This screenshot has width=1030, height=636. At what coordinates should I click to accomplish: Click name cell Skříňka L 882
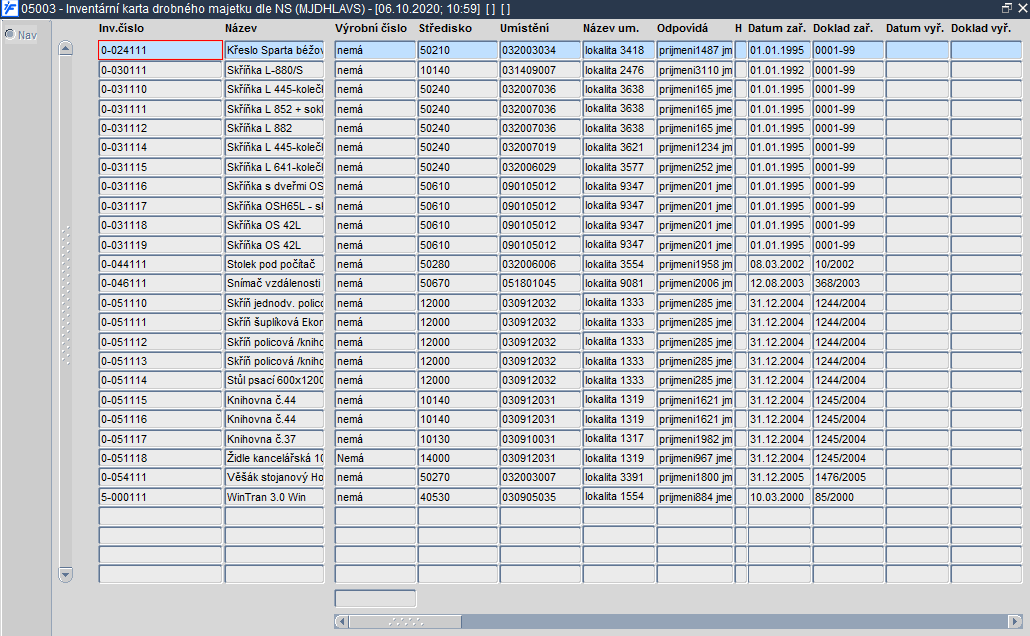[275, 128]
